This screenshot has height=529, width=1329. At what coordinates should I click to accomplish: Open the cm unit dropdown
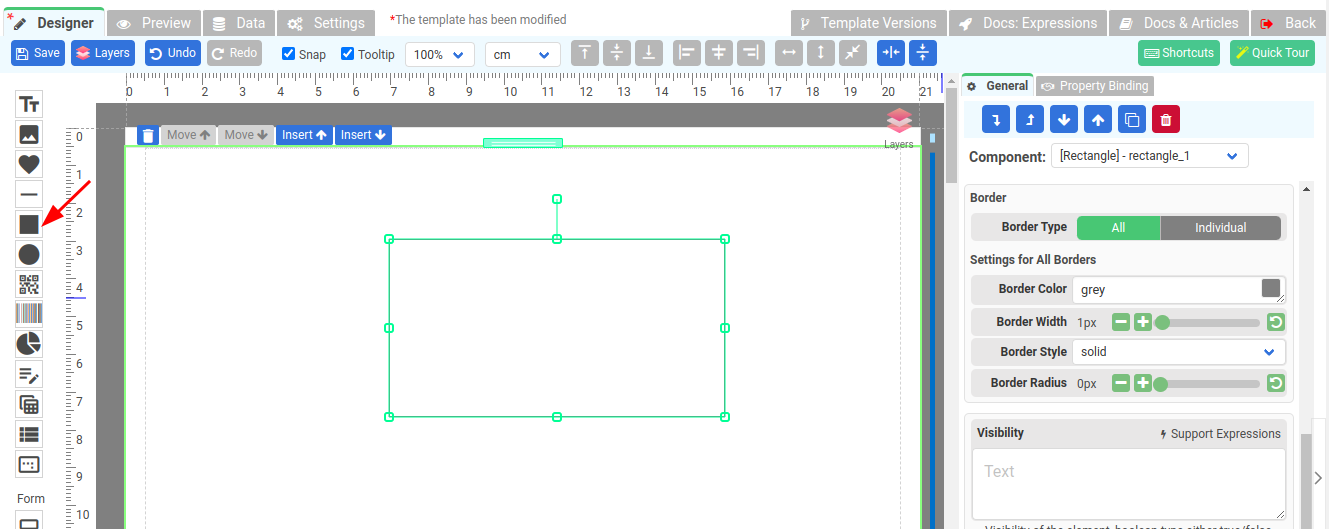pos(522,54)
